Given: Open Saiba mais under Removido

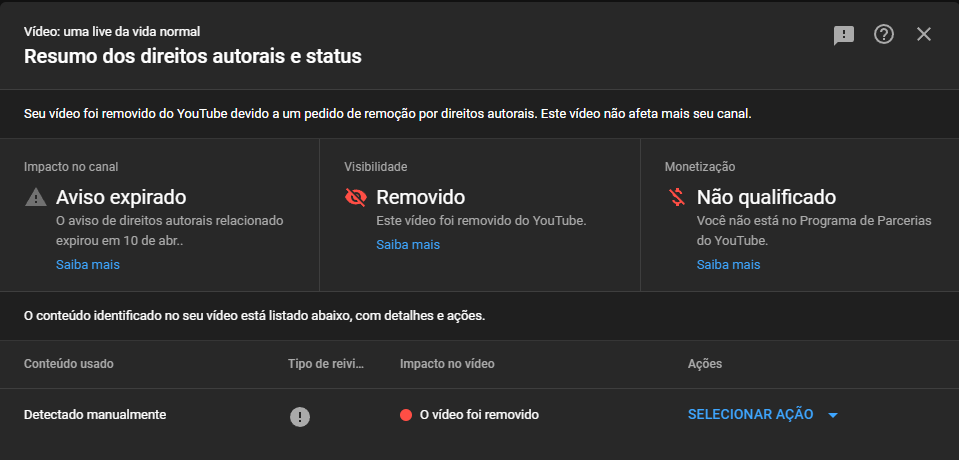Looking at the screenshot, I should point(408,245).
